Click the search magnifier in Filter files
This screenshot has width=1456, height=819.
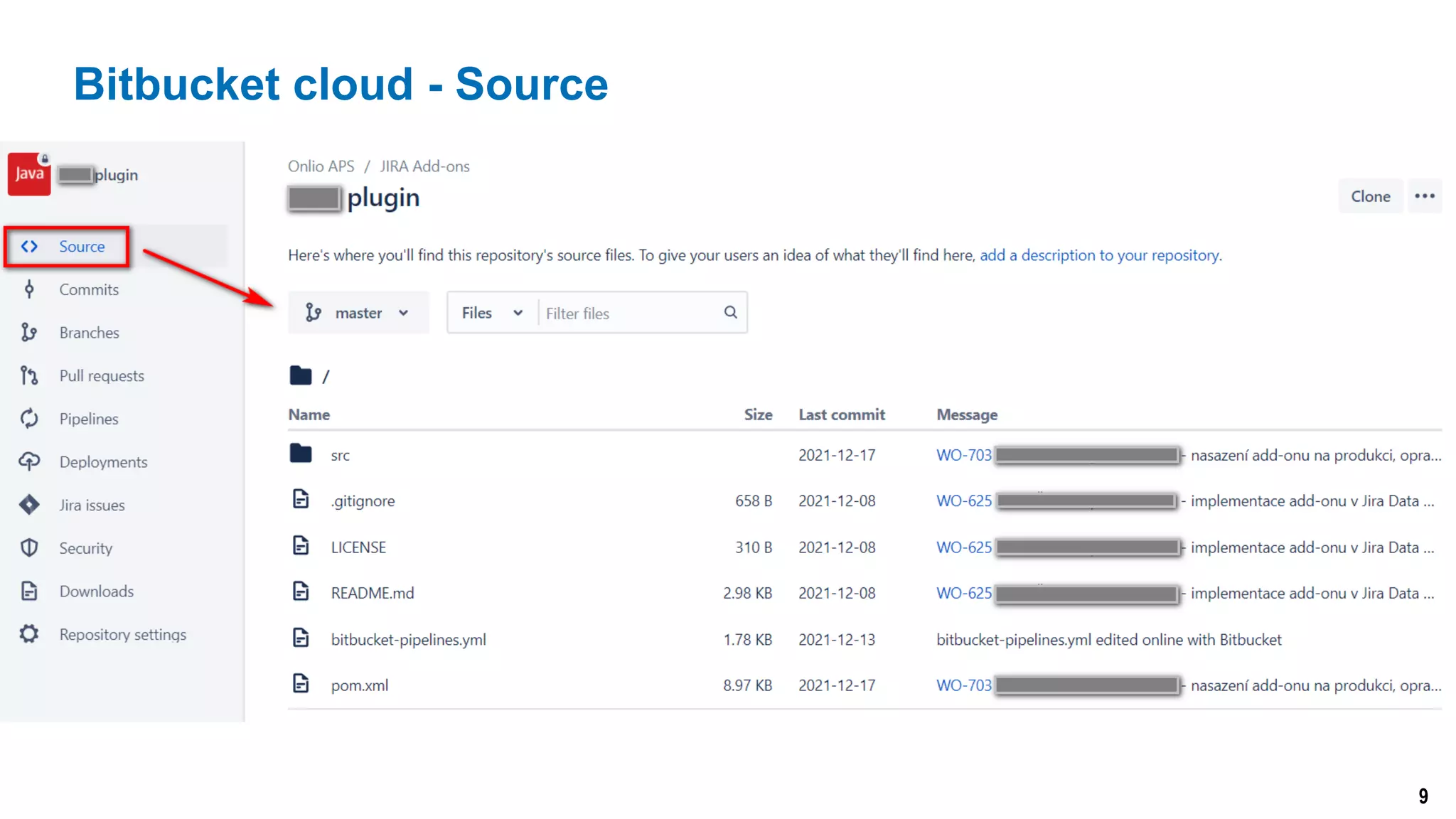(x=730, y=312)
